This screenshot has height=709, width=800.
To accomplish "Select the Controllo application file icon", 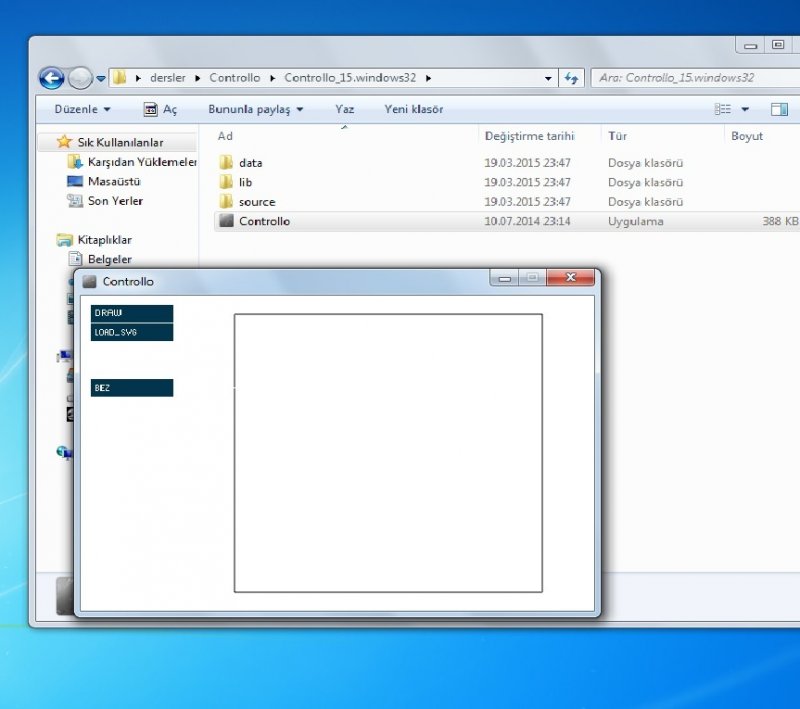I will pos(226,221).
